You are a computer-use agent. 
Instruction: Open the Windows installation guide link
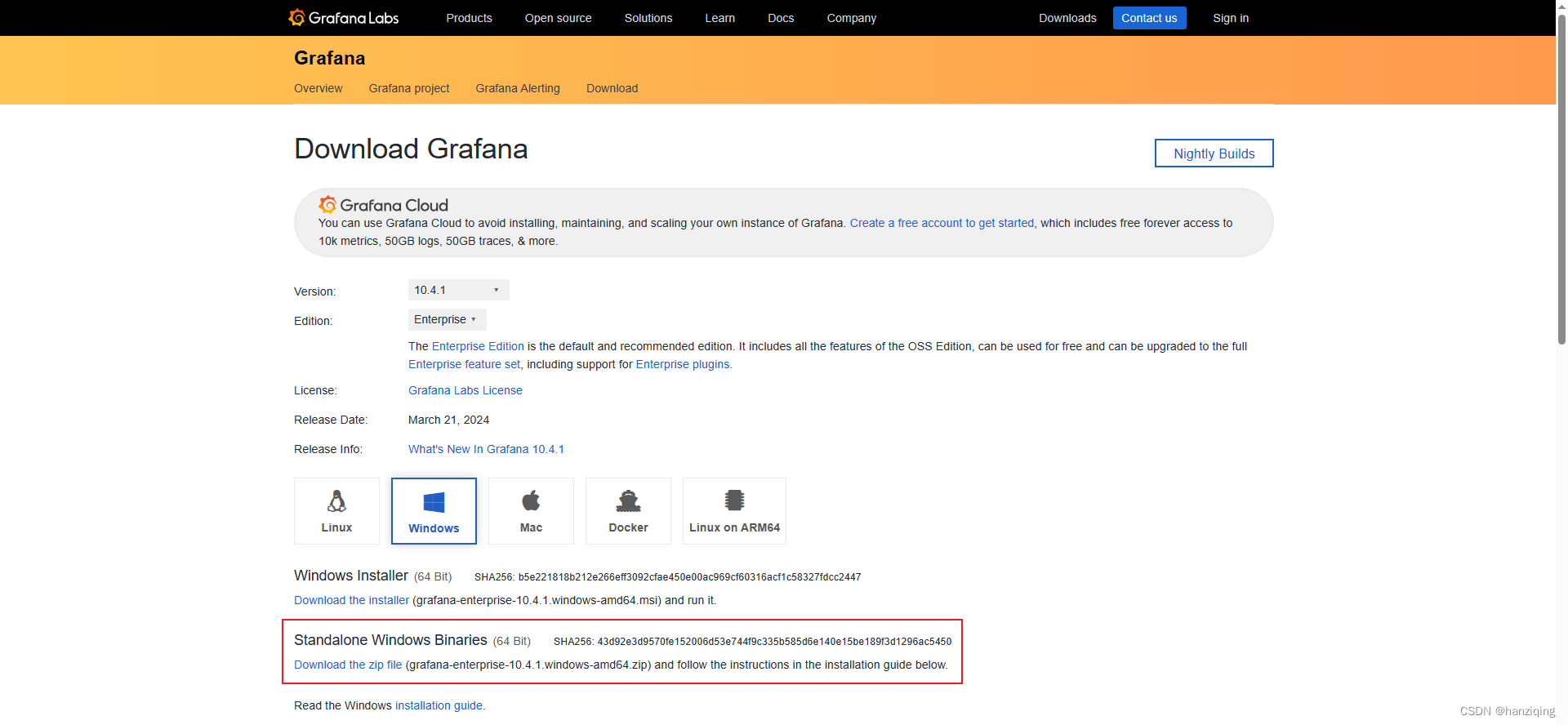(439, 705)
